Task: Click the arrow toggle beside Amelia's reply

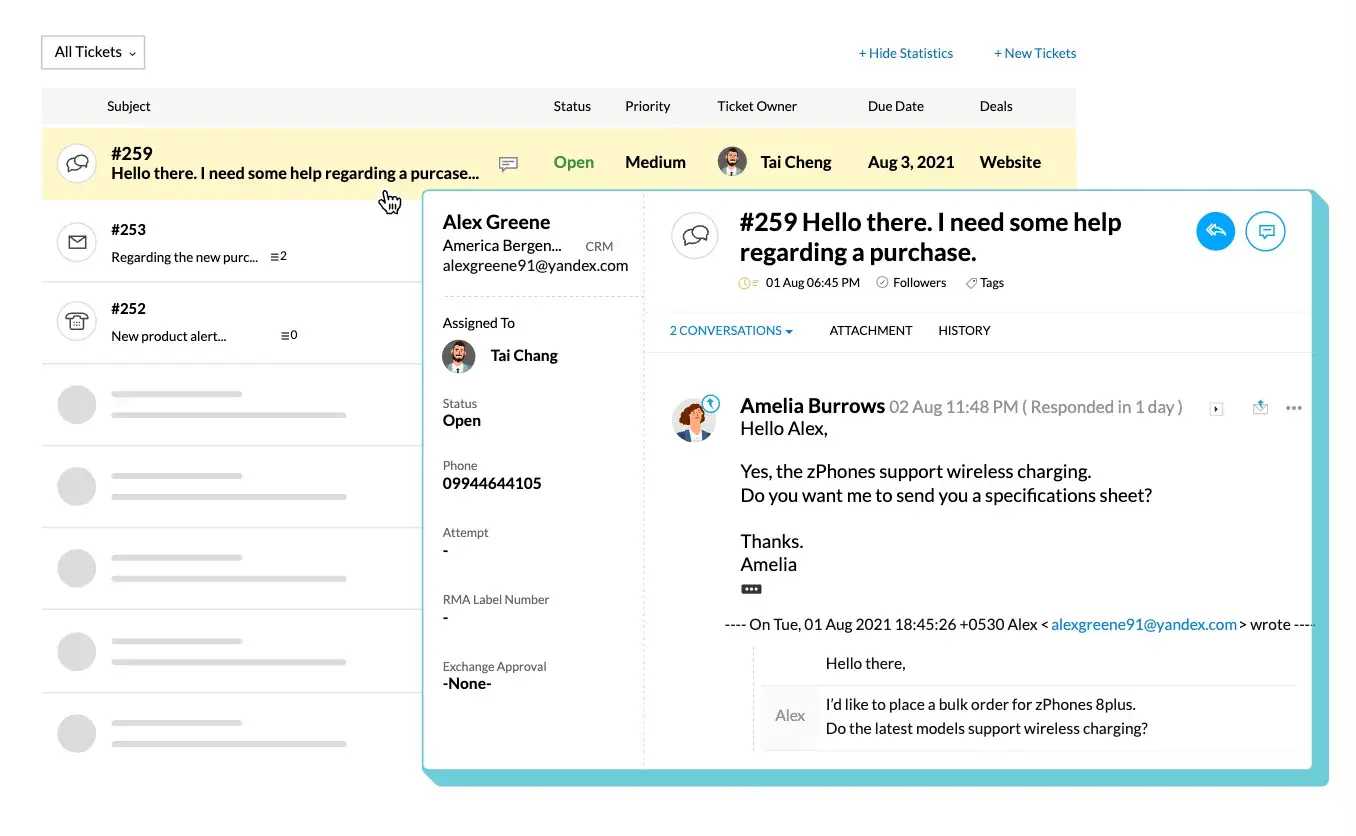Action: tap(1216, 408)
